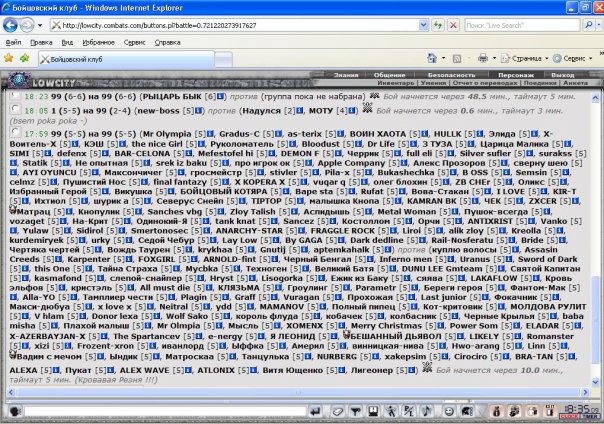Click the red Stop button beside address bar

(453, 25)
